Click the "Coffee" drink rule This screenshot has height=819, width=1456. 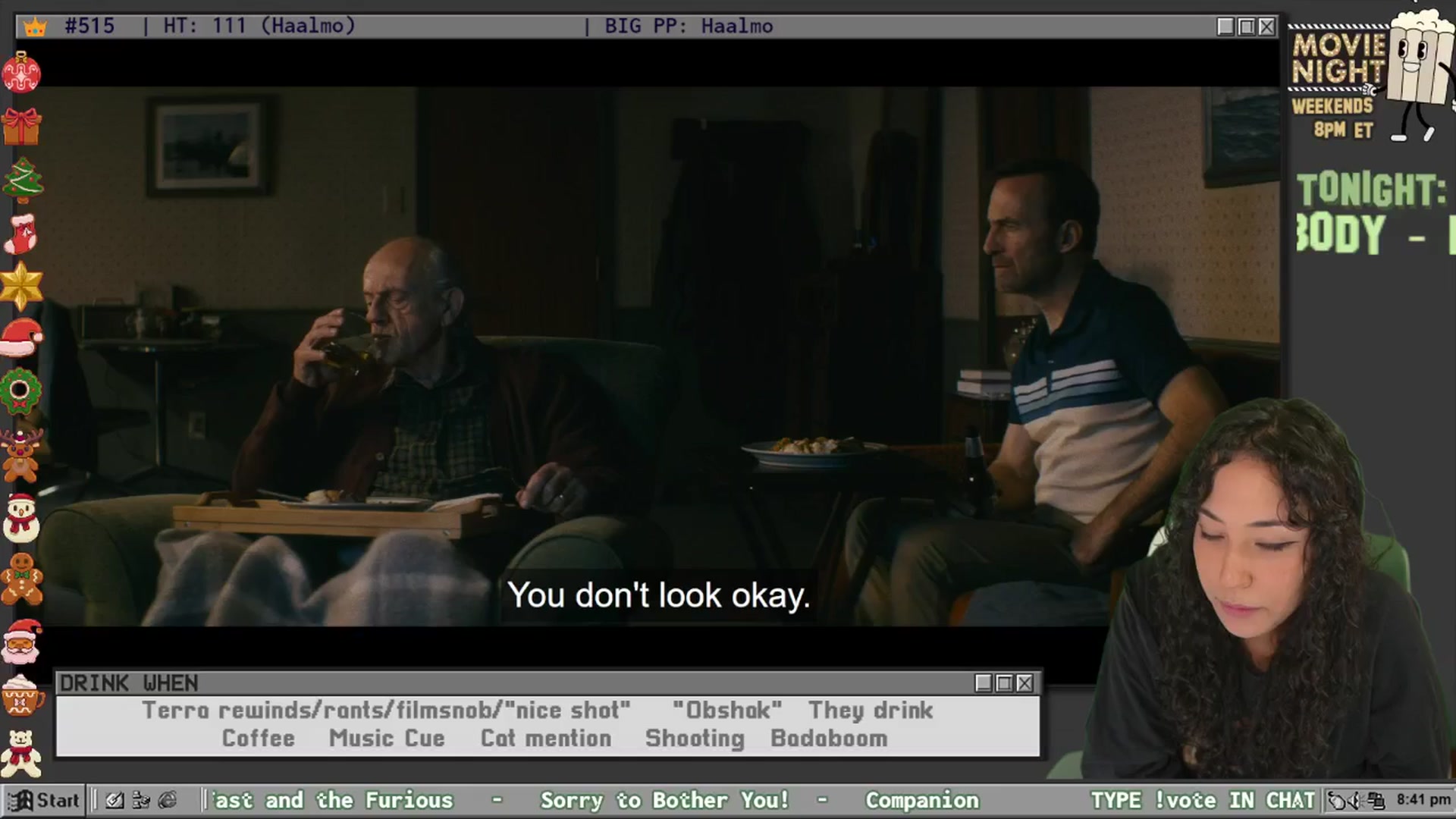[x=258, y=739]
